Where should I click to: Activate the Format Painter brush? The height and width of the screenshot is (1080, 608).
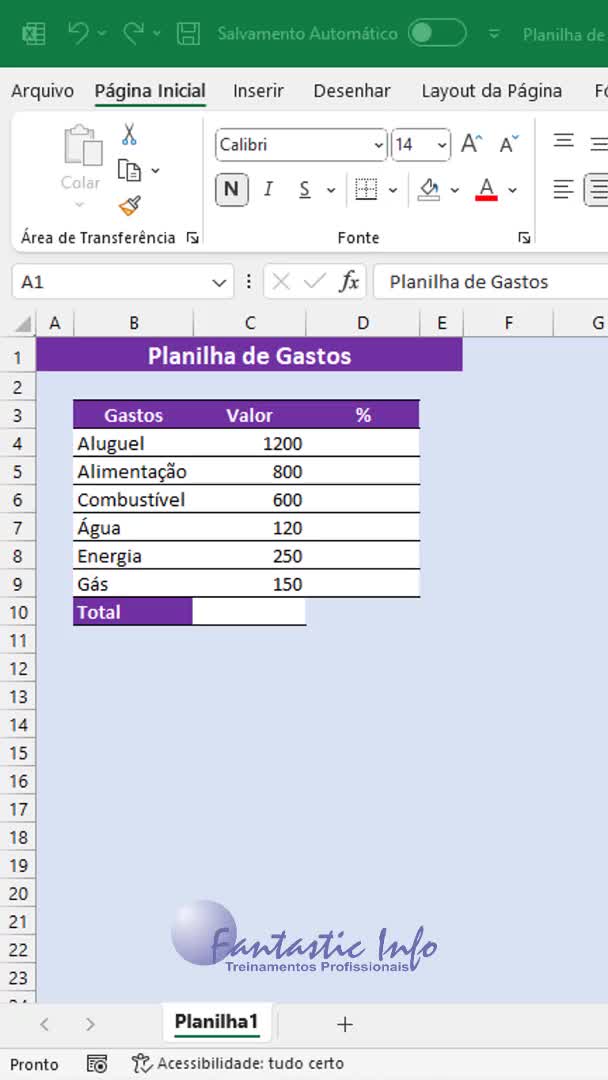pos(129,205)
